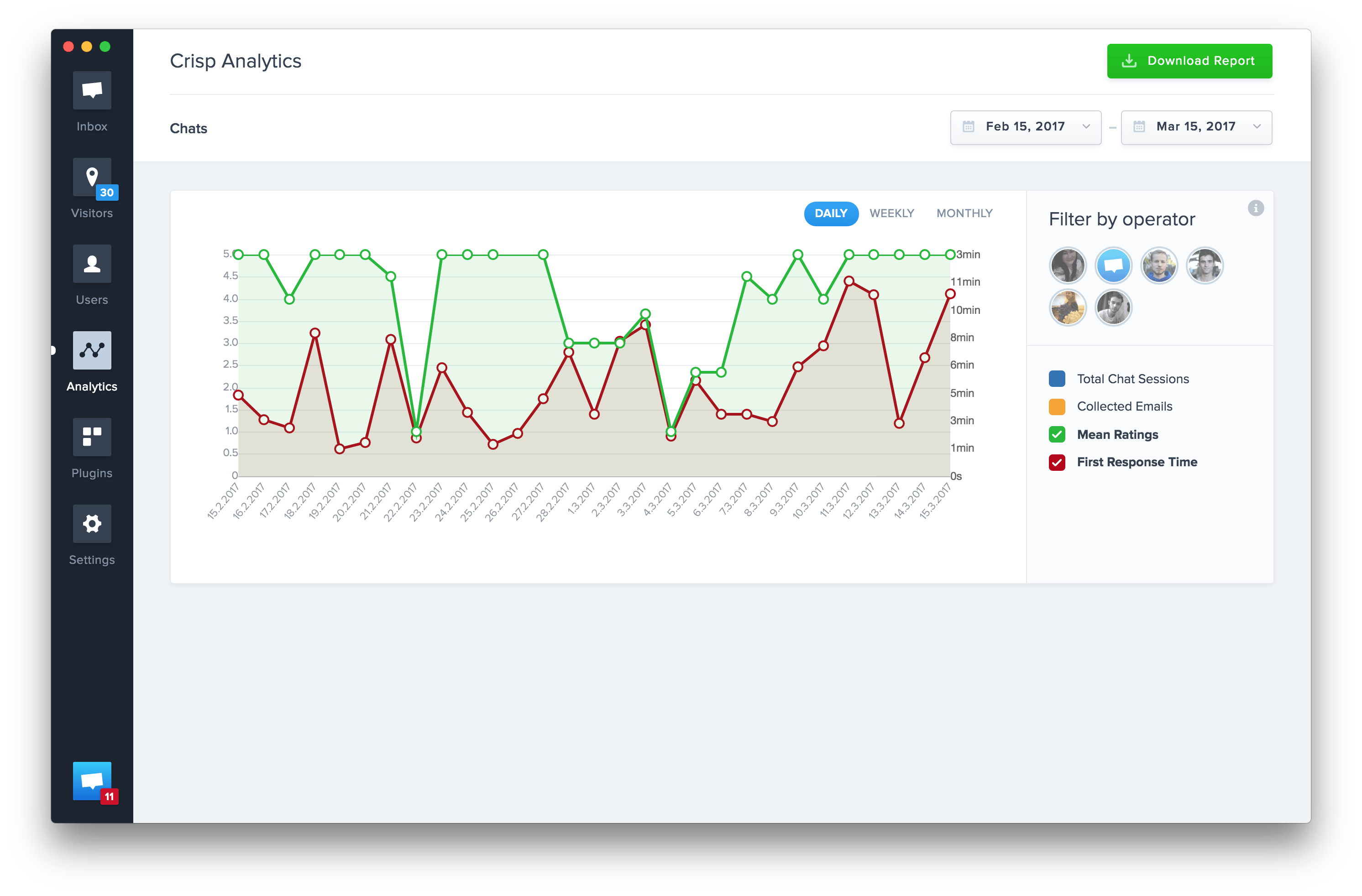Click the Total Chat Sessions label
Viewport: 1362px width, 896px height.
(1132, 379)
